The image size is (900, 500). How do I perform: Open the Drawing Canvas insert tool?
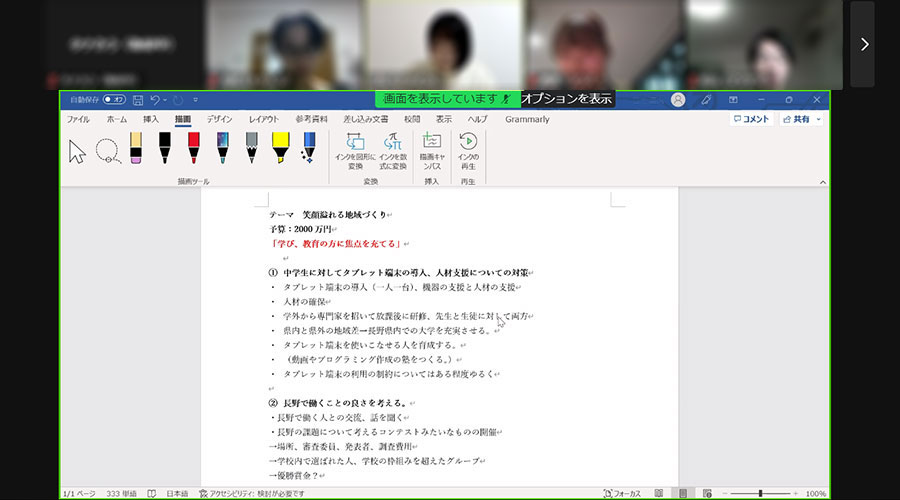coord(432,150)
